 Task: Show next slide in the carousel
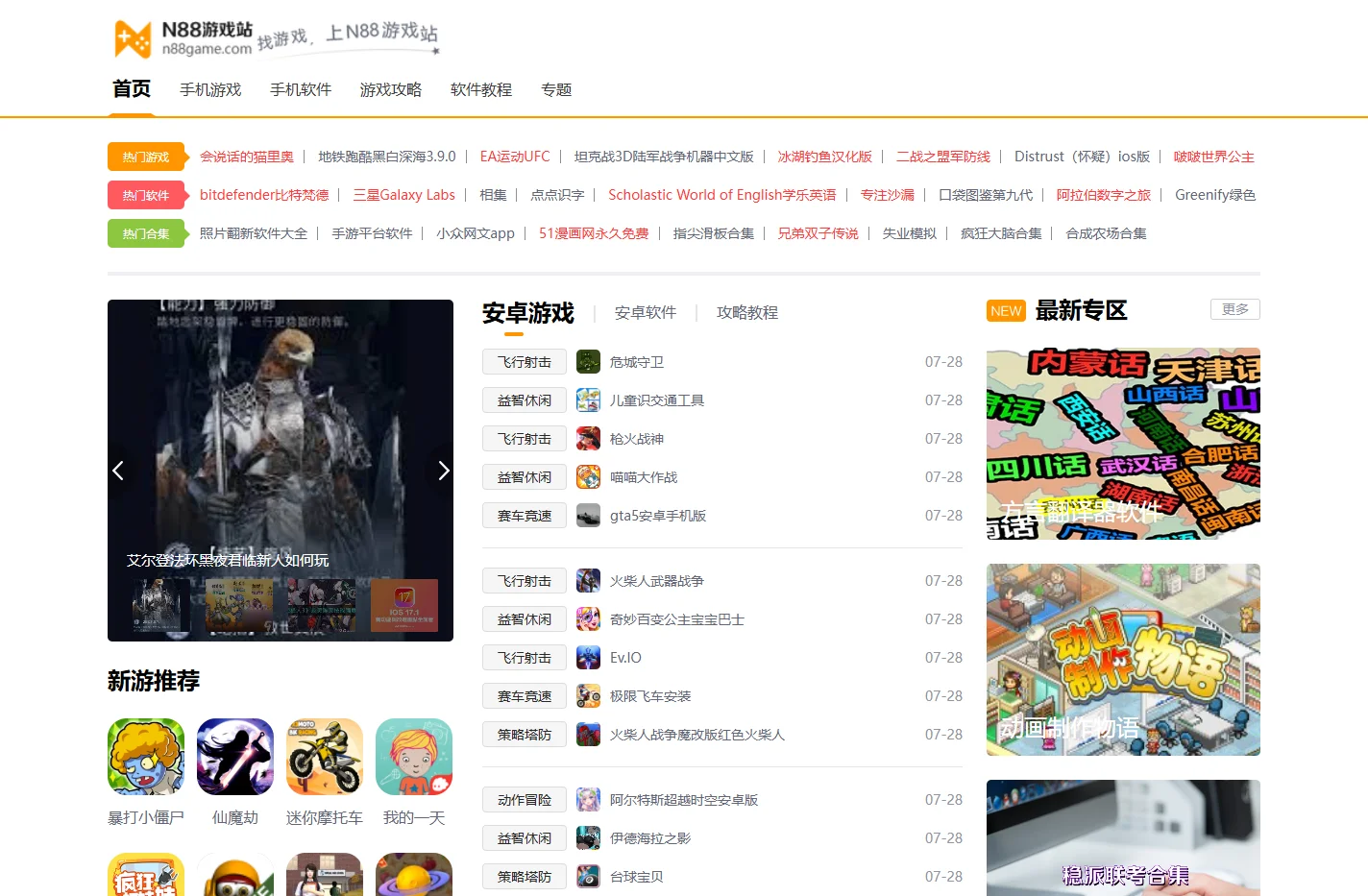tap(442, 471)
